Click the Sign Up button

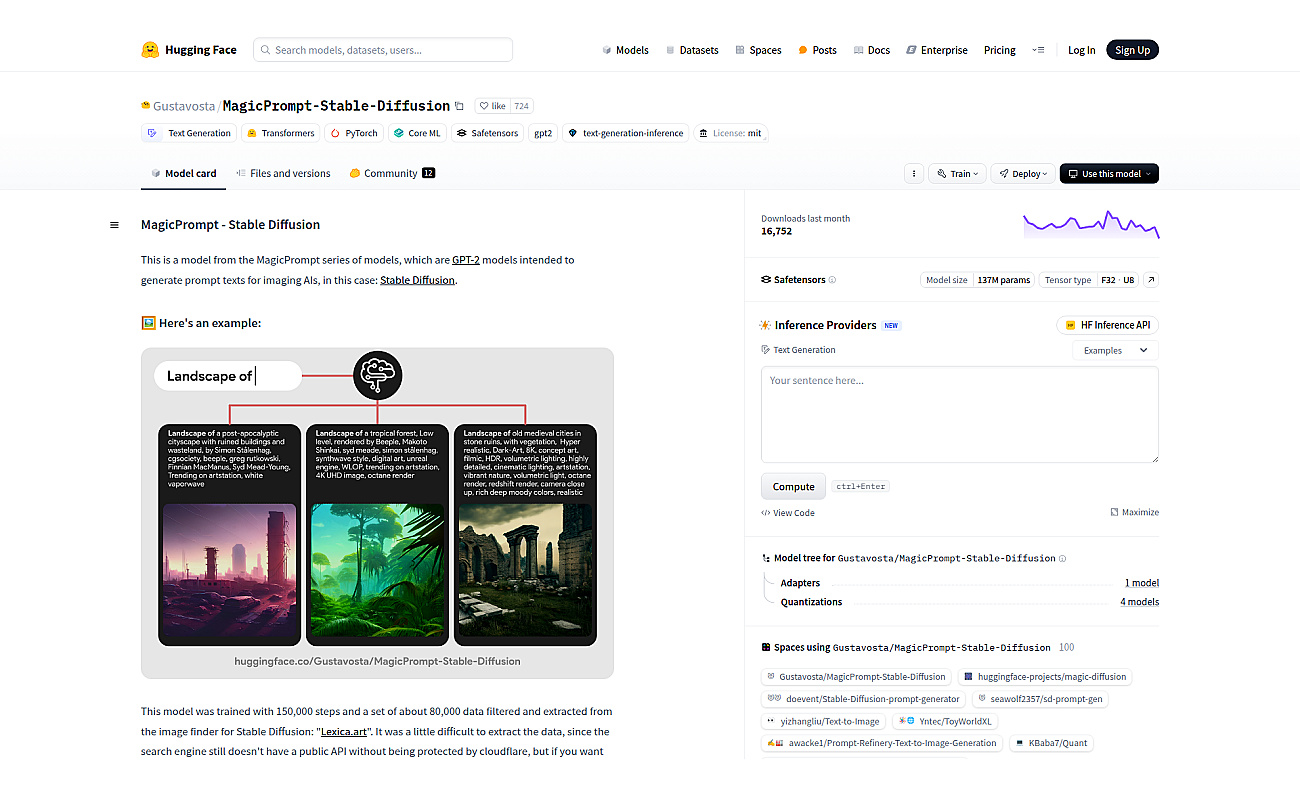point(1132,50)
